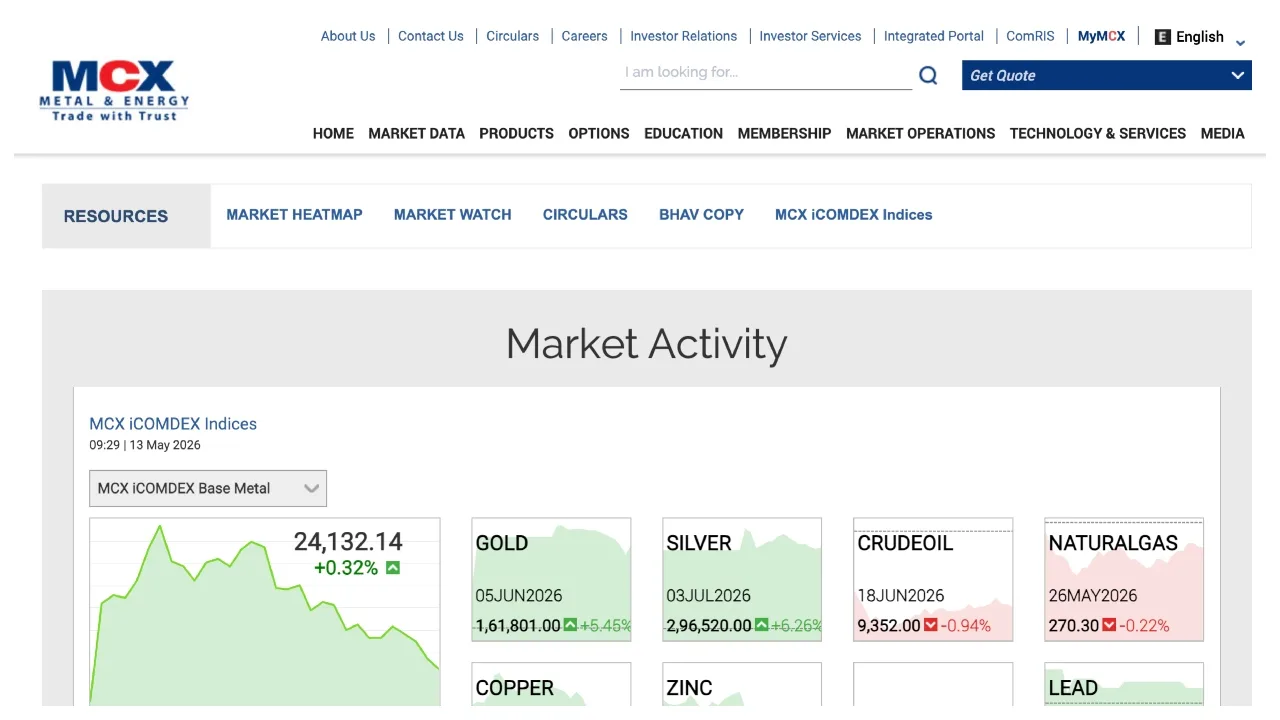Click the SILVER price 2,96,520.00
This screenshot has width=1280, height=720.
(709, 625)
